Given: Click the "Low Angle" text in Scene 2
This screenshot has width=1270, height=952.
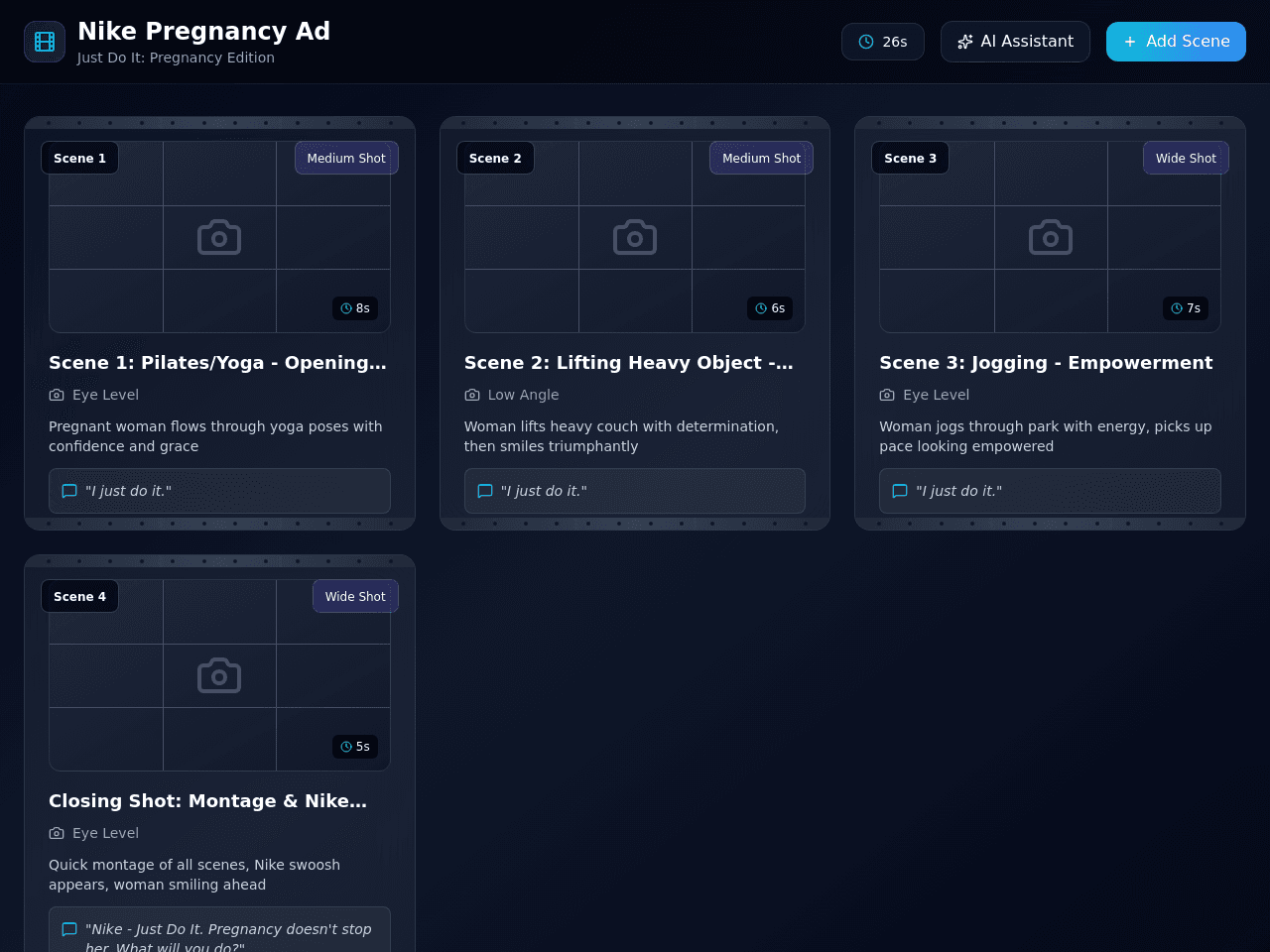Looking at the screenshot, I should [x=523, y=395].
